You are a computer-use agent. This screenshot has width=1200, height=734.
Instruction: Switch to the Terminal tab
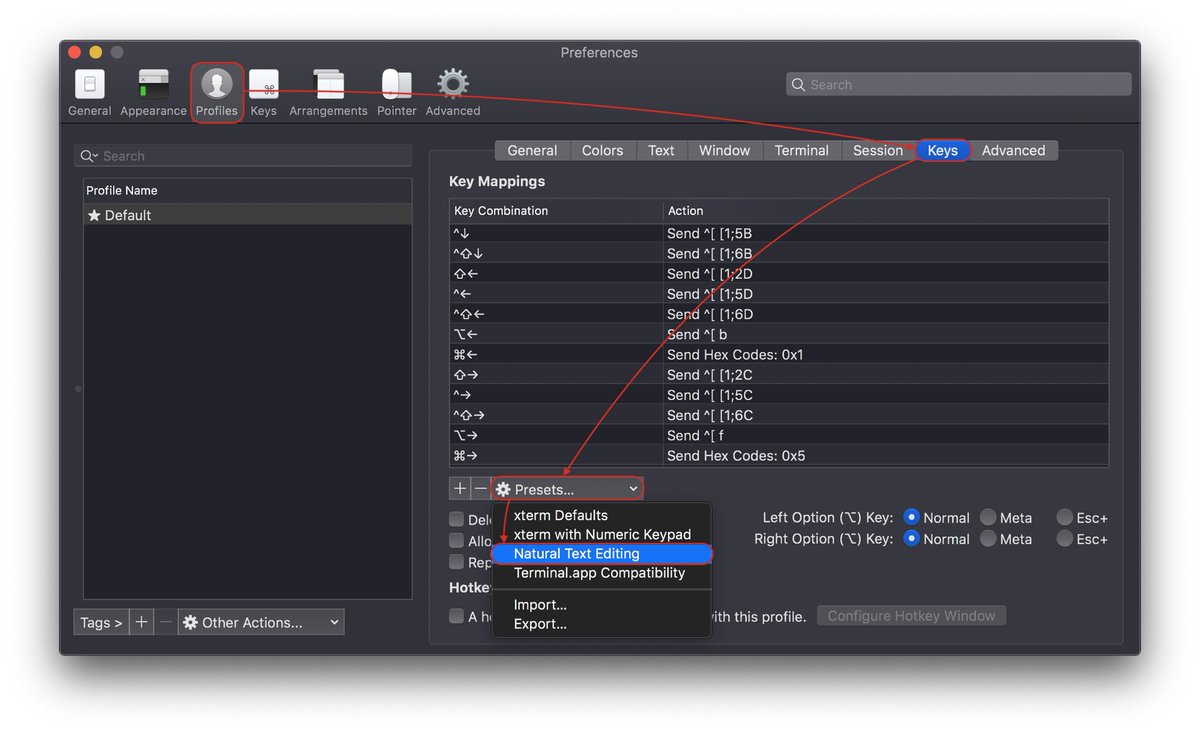(x=802, y=150)
